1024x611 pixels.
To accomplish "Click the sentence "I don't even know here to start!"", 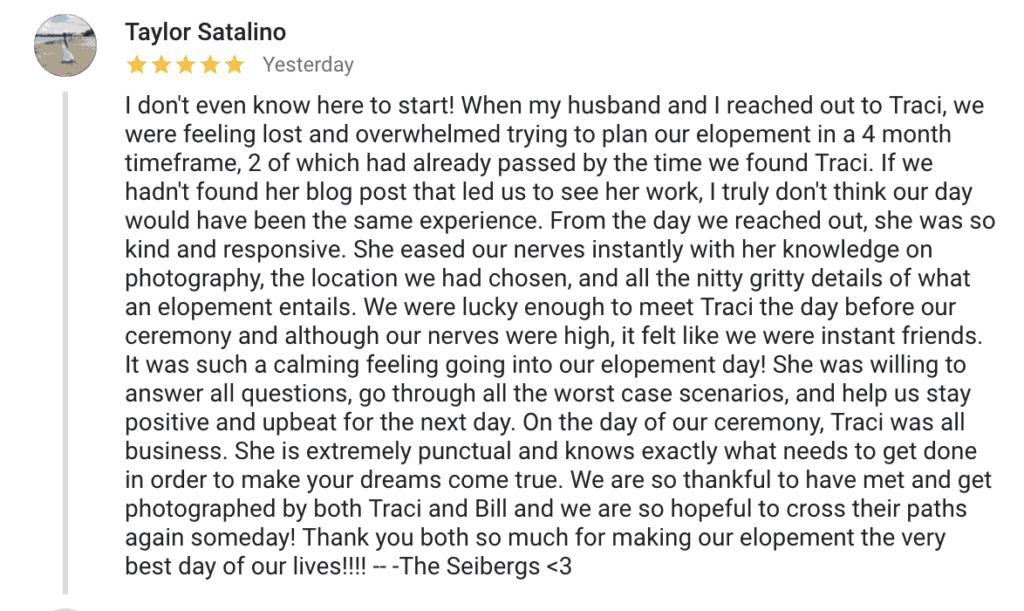I will 291,105.
